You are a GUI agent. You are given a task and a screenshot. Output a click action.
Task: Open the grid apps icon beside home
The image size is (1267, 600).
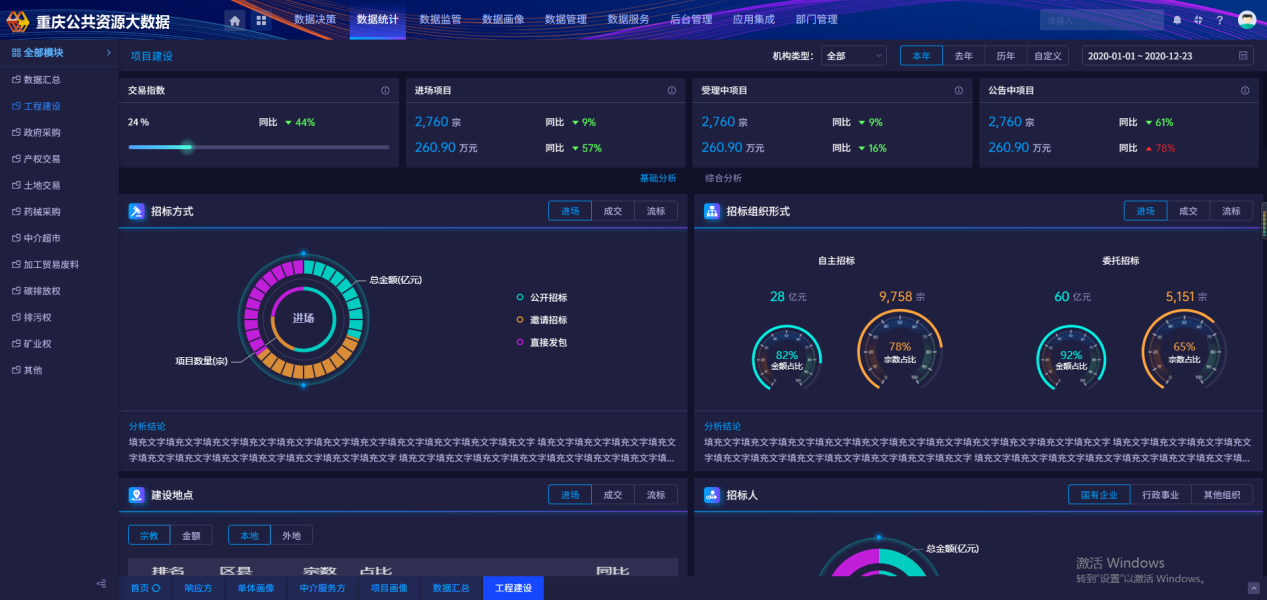pyautogui.click(x=261, y=20)
